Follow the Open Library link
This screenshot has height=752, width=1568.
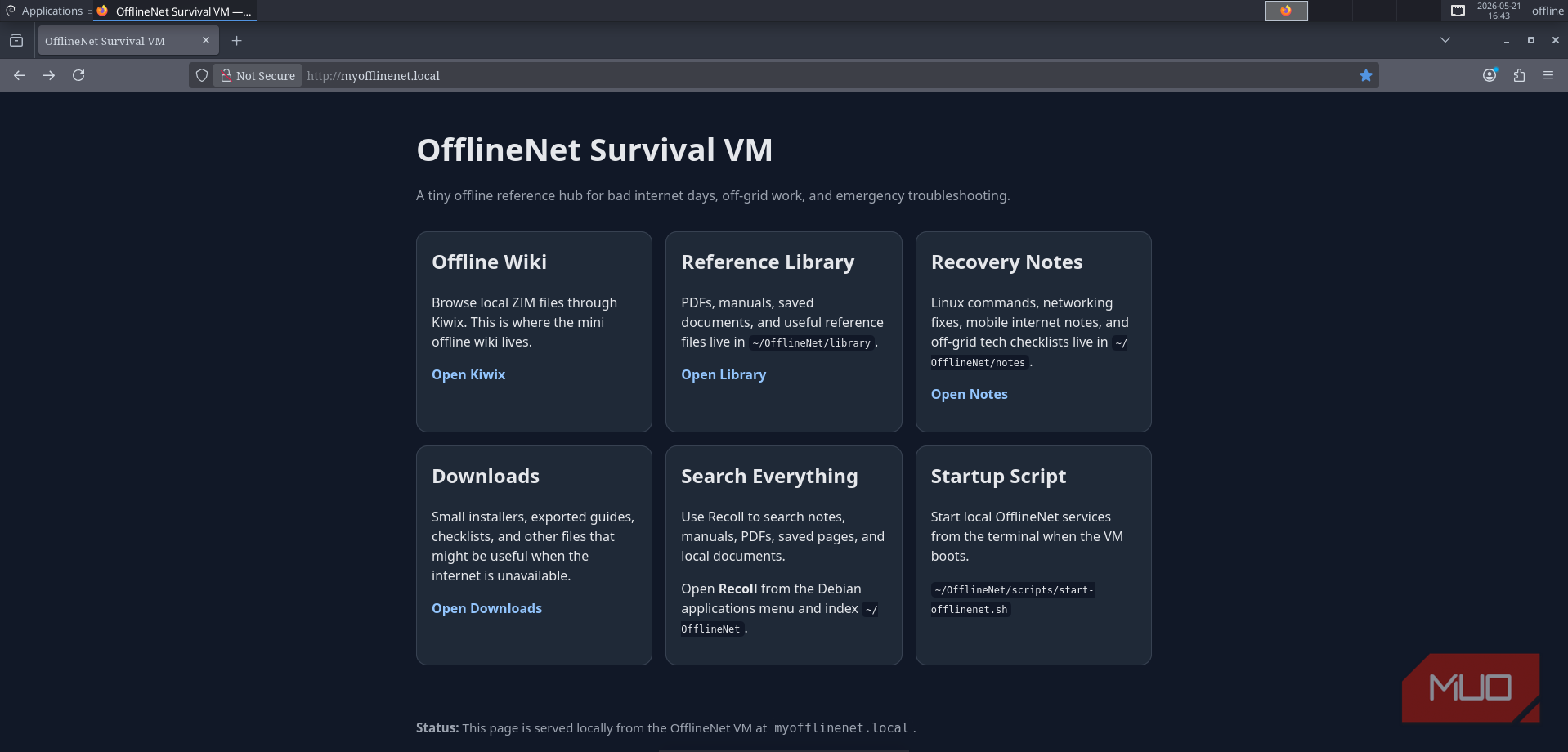[x=724, y=374]
